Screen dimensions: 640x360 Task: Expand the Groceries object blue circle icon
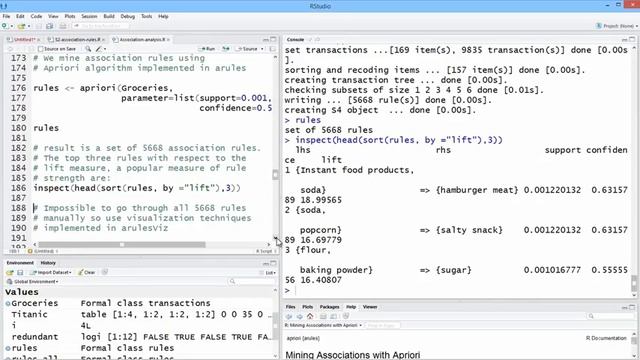coord(8,303)
